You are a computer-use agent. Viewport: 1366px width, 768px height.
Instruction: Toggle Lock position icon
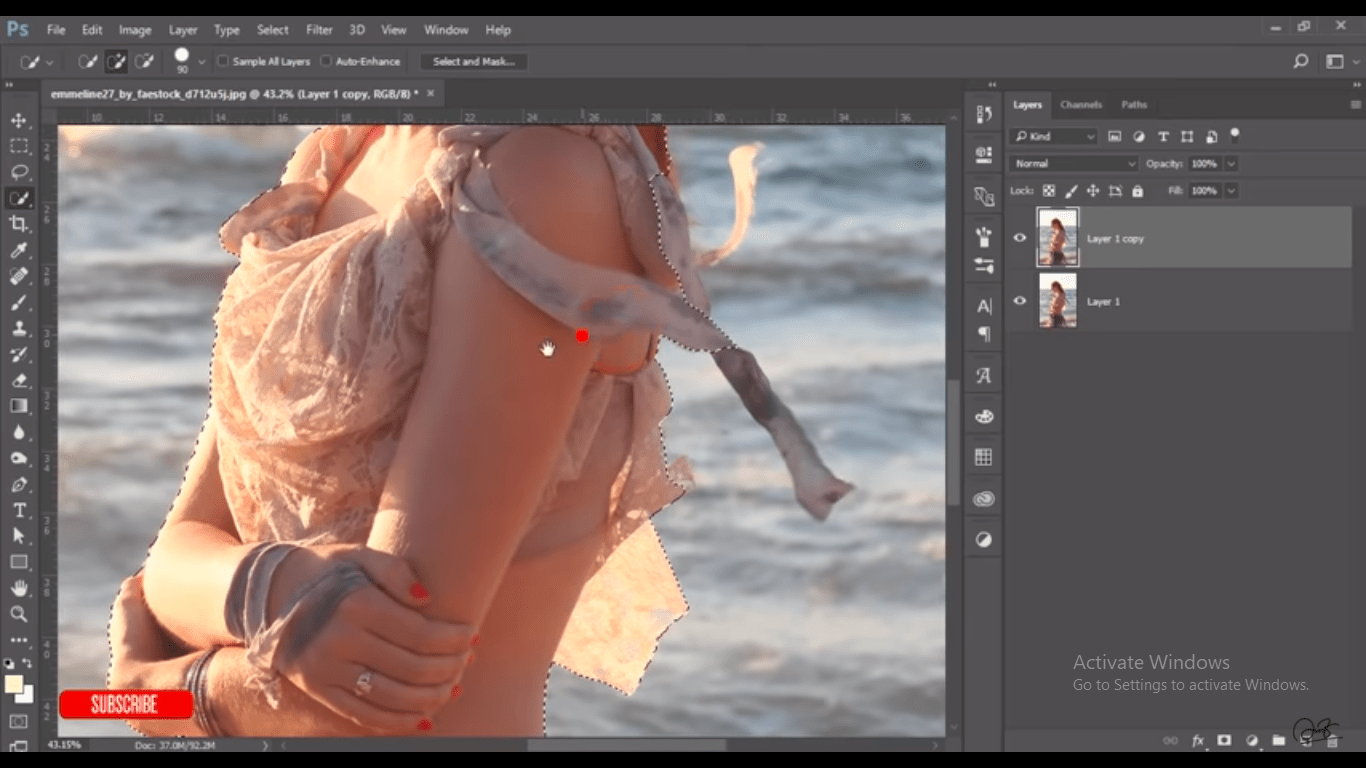(x=1093, y=190)
